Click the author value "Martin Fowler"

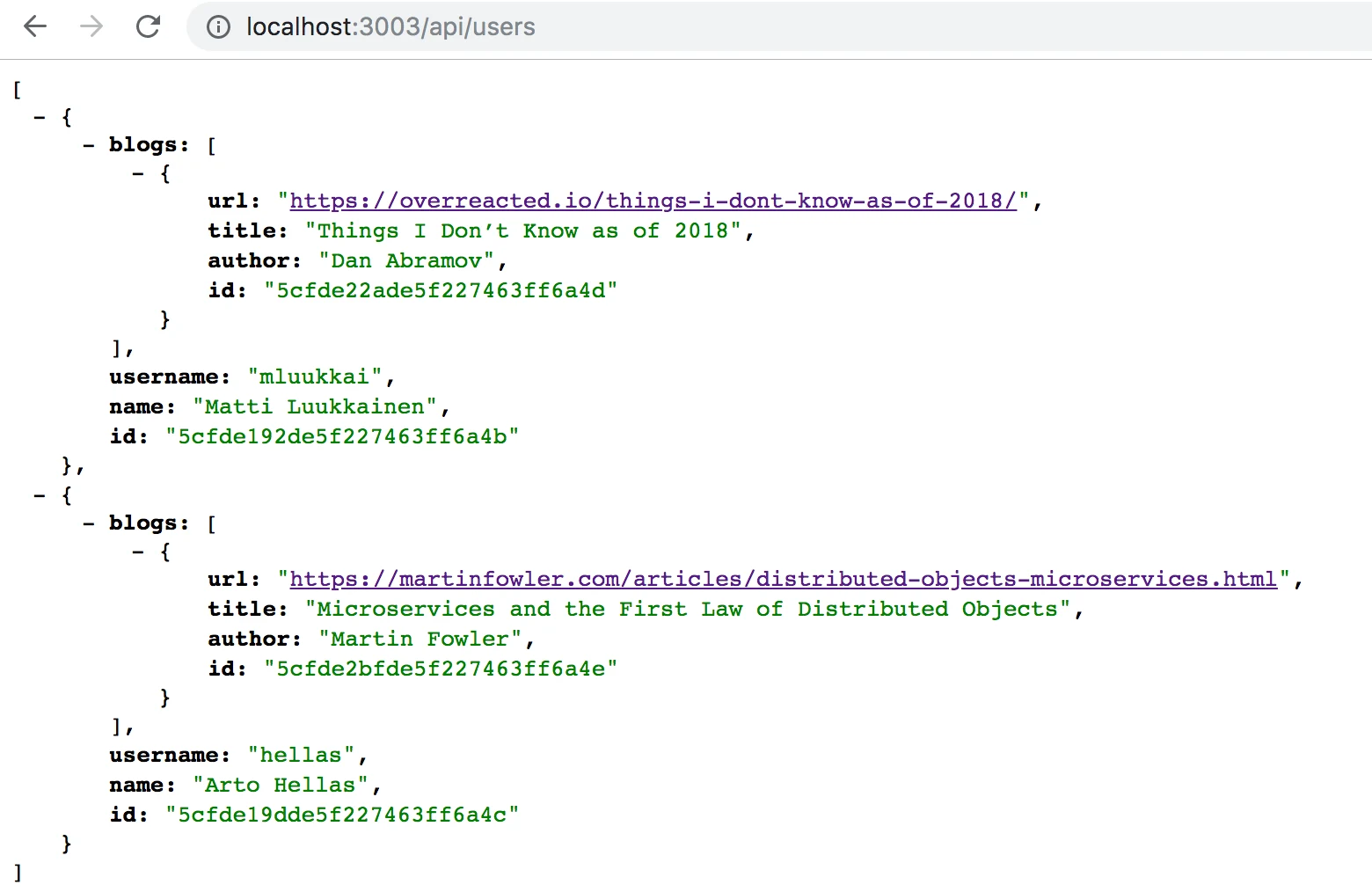click(420, 640)
